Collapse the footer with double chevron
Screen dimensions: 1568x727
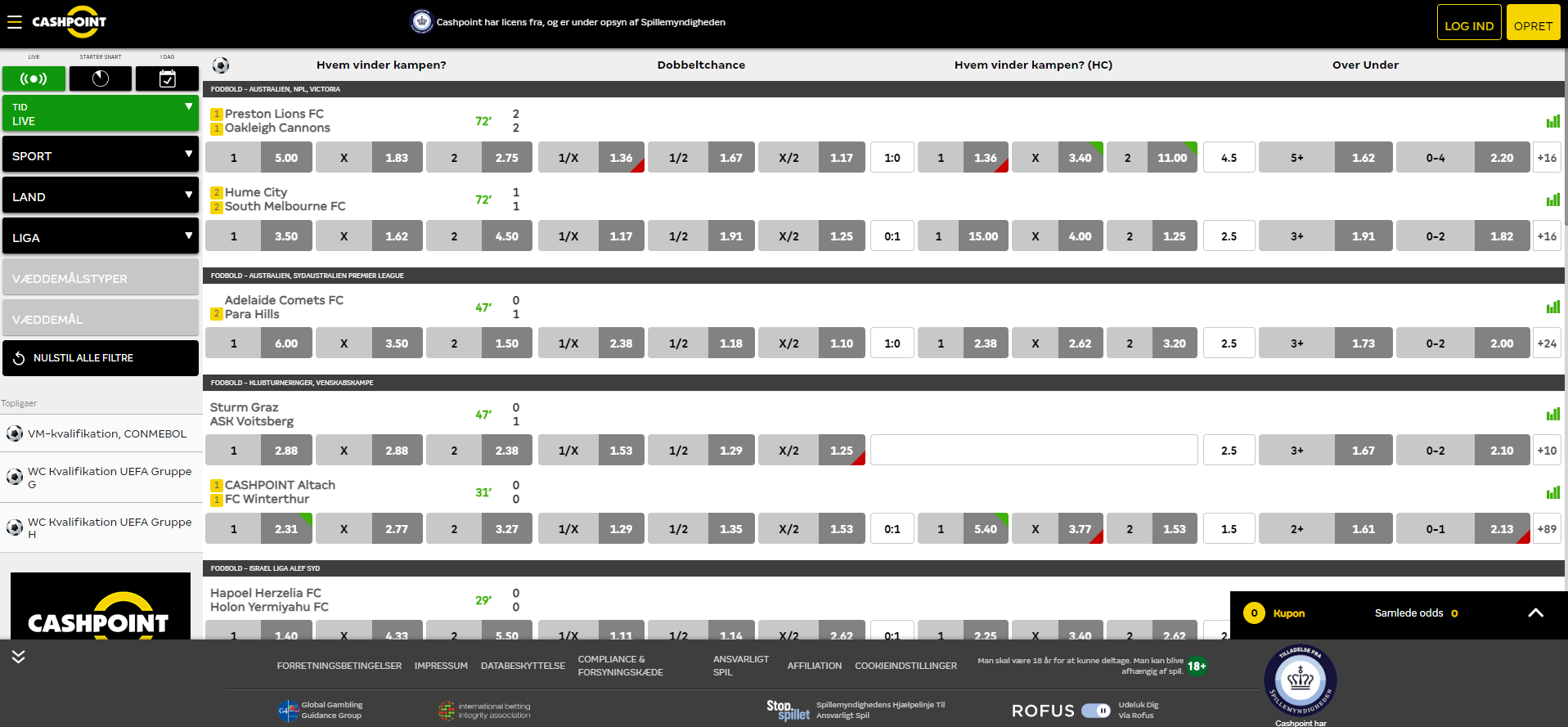point(18,656)
